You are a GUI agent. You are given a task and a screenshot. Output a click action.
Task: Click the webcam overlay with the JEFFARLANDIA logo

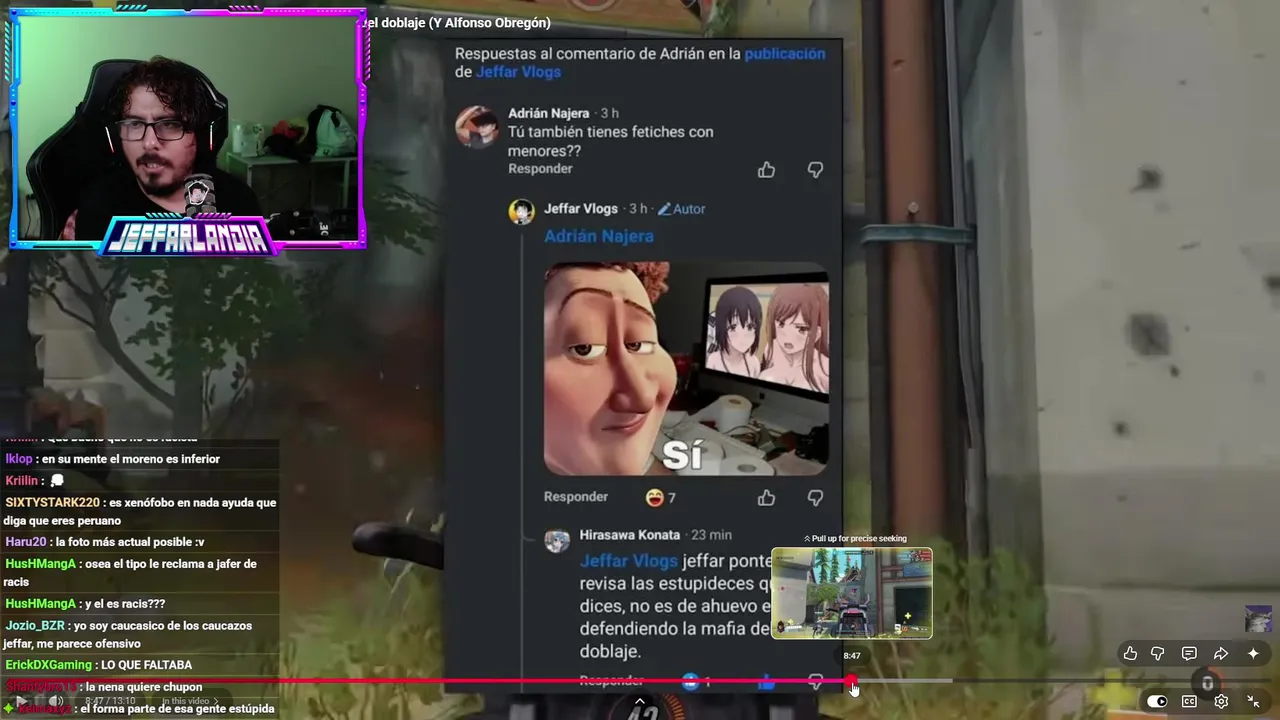(188, 130)
